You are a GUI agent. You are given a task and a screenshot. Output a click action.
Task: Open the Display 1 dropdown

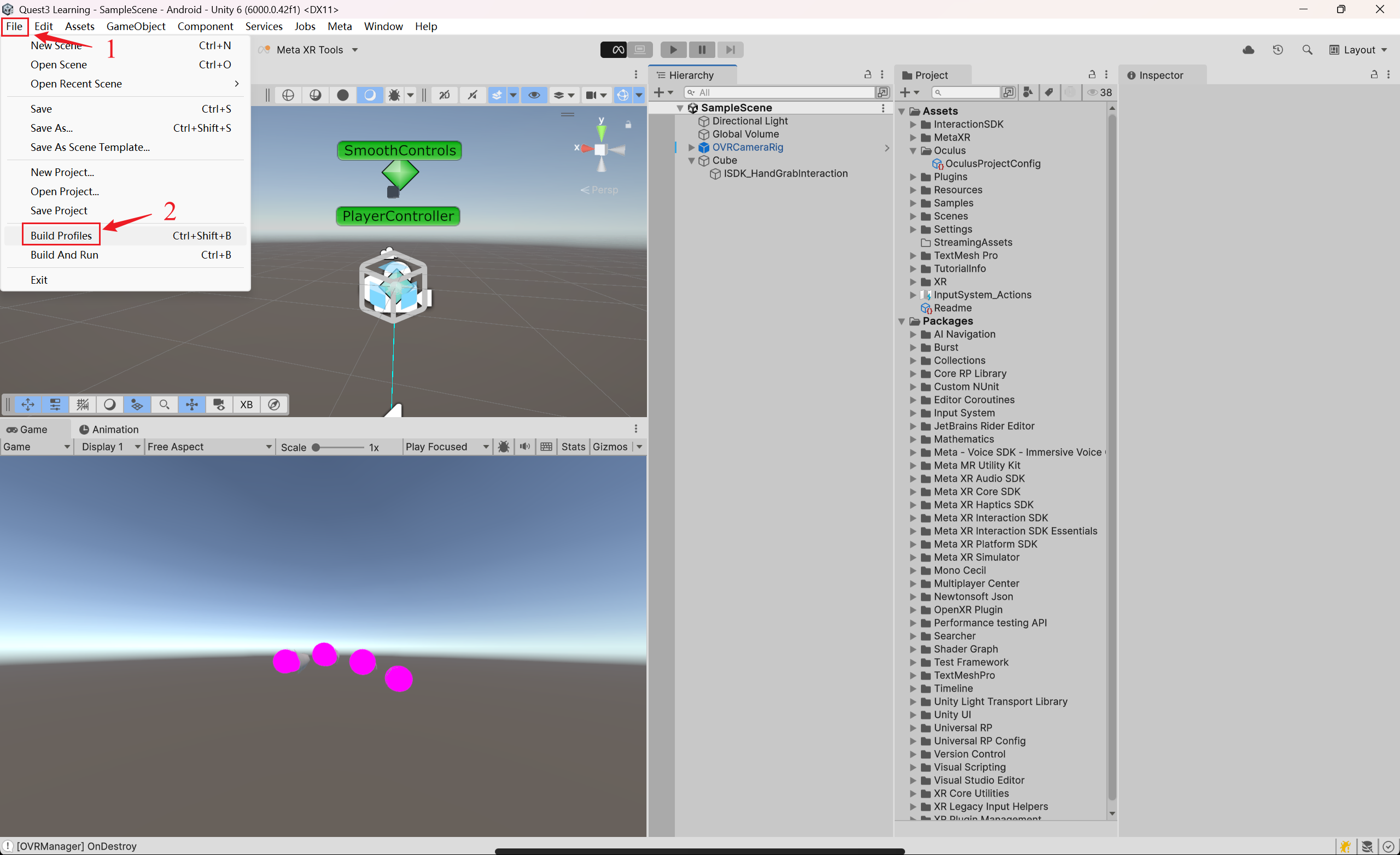tap(110, 447)
